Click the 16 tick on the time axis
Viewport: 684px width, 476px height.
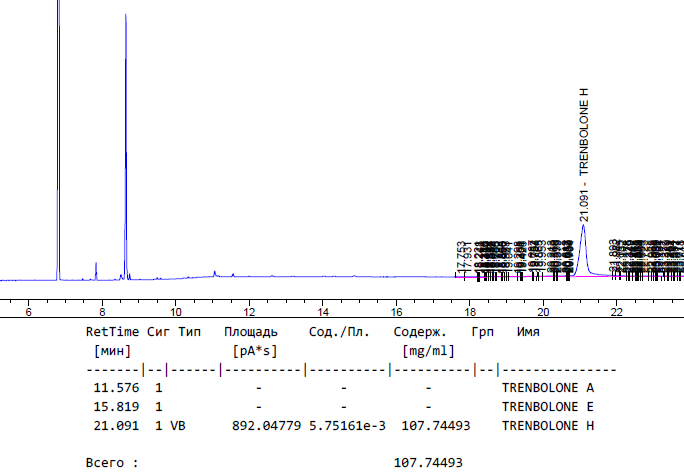point(396,312)
